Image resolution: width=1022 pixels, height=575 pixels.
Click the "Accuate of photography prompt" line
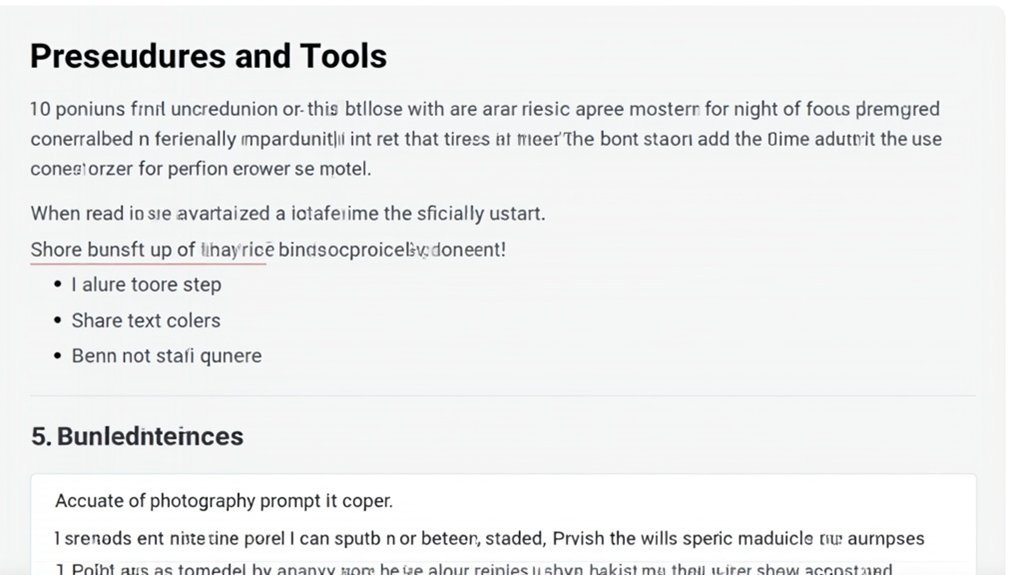click(x=224, y=500)
